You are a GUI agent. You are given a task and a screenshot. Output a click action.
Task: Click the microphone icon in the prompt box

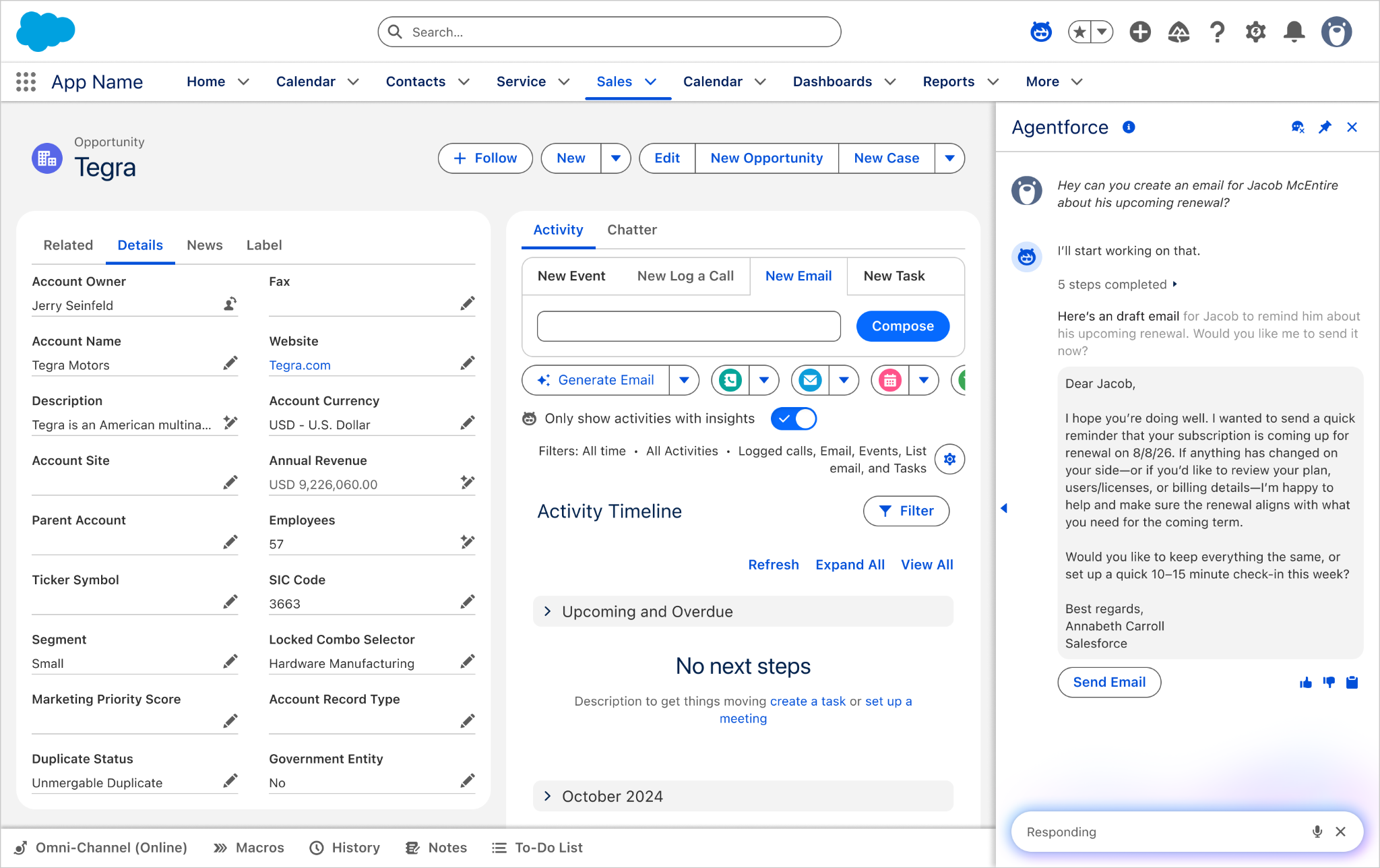[x=1317, y=832]
